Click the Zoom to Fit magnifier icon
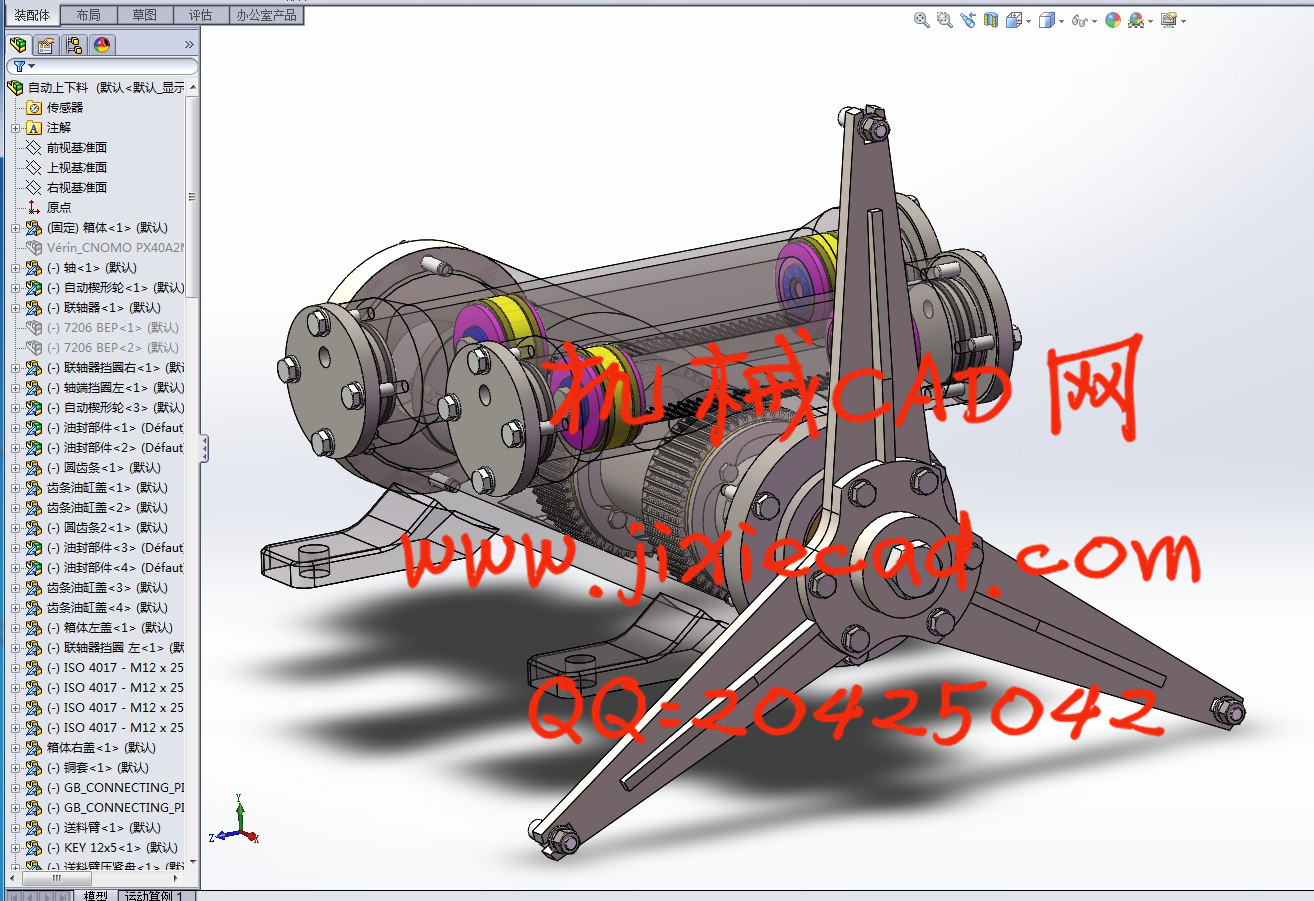 (921, 20)
